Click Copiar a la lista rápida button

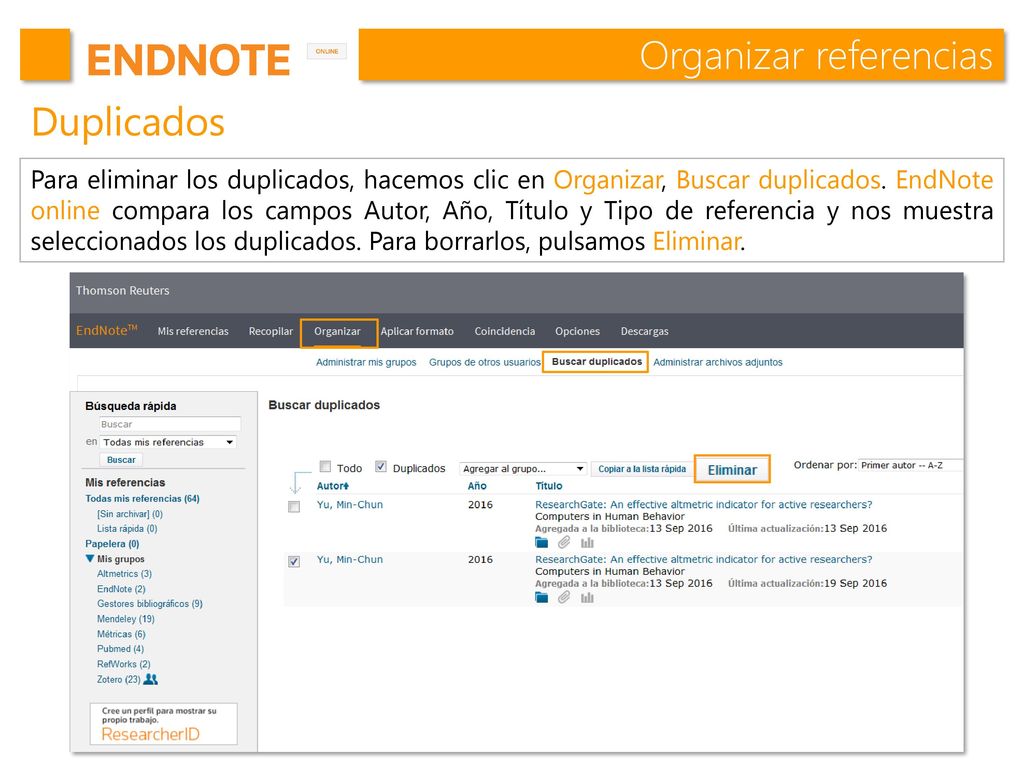pyautogui.click(x=642, y=469)
